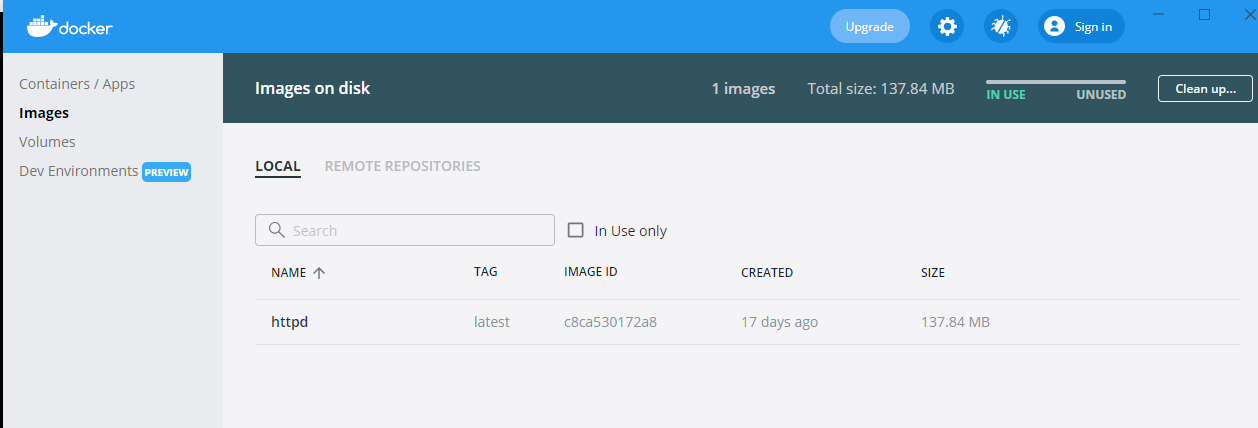The width and height of the screenshot is (1258, 428).
Task: Click the 137.84 MB size cell
Action: (x=955, y=322)
